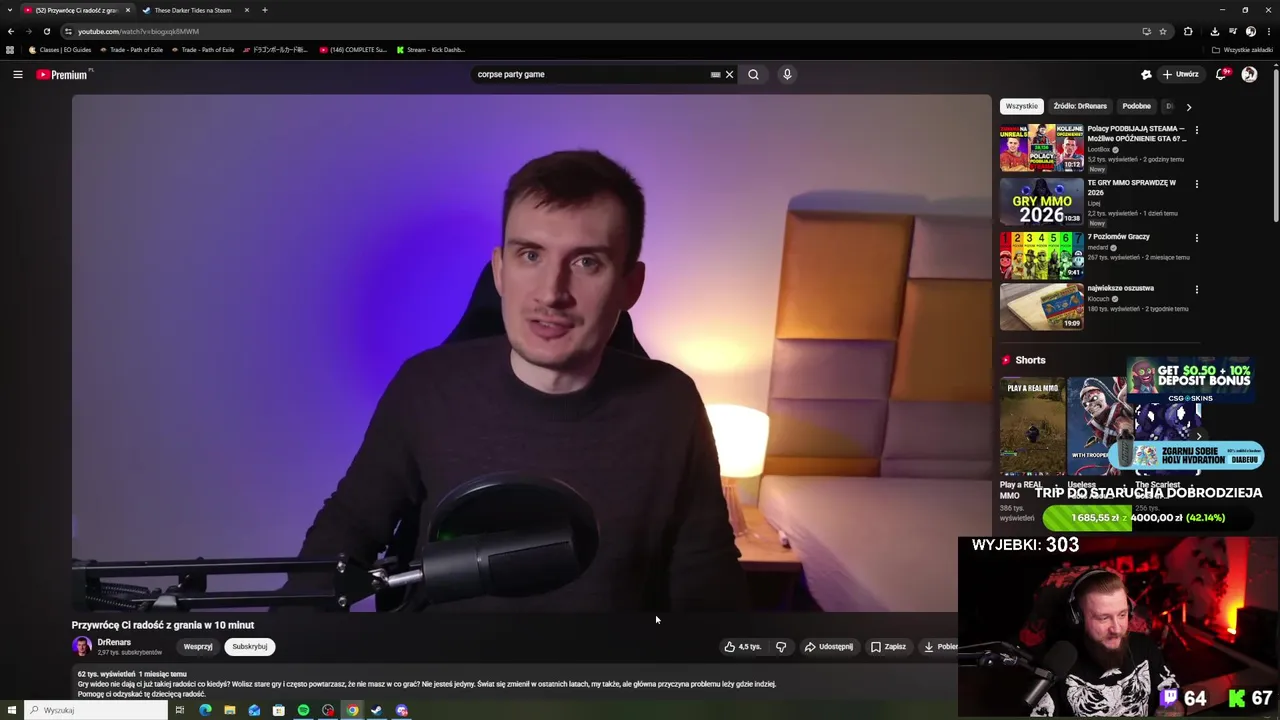The width and height of the screenshot is (1280, 720).
Task: Click the Udostępnij share button
Action: [x=829, y=647]
